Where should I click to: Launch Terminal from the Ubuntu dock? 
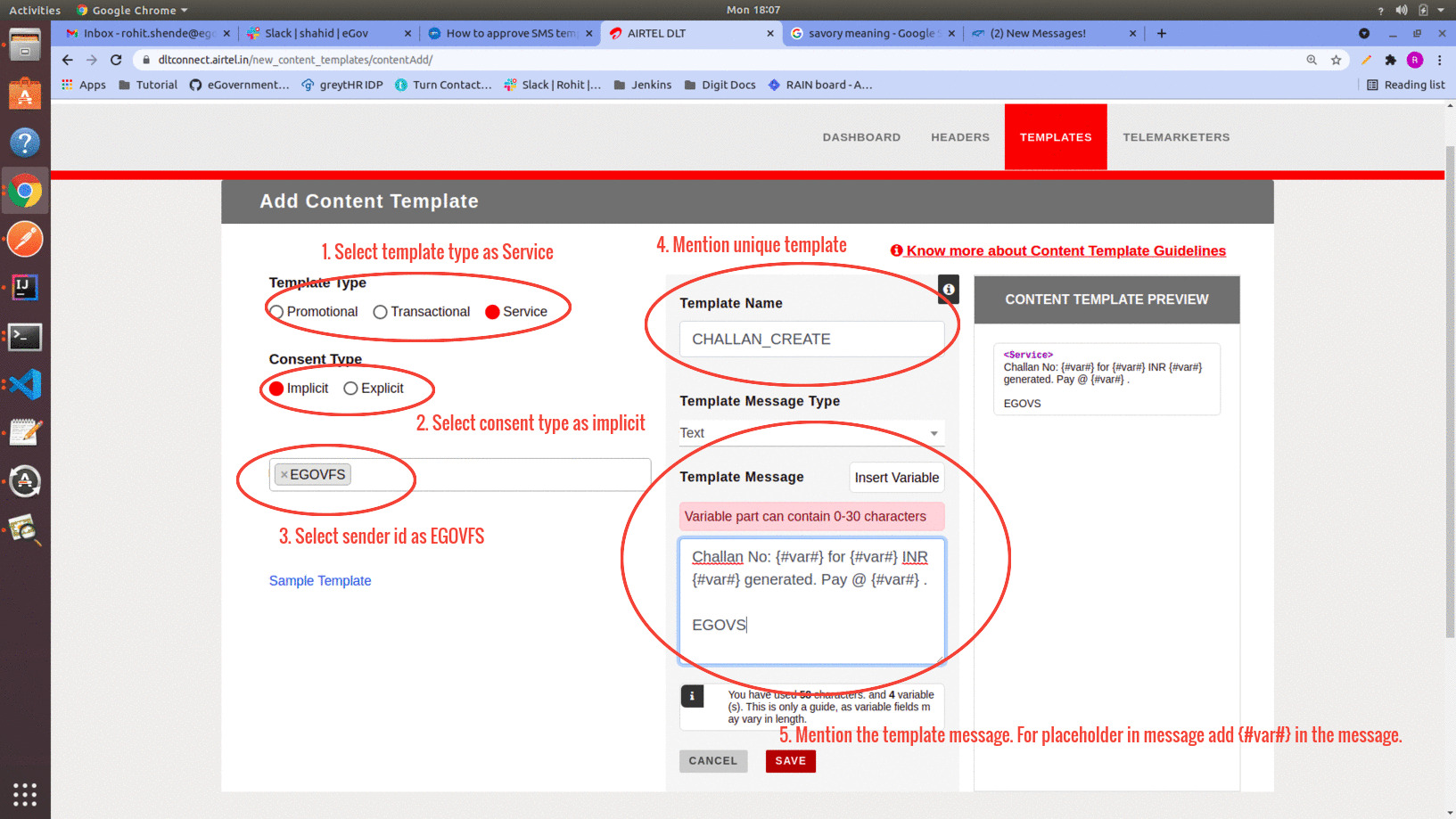point(25,337)
